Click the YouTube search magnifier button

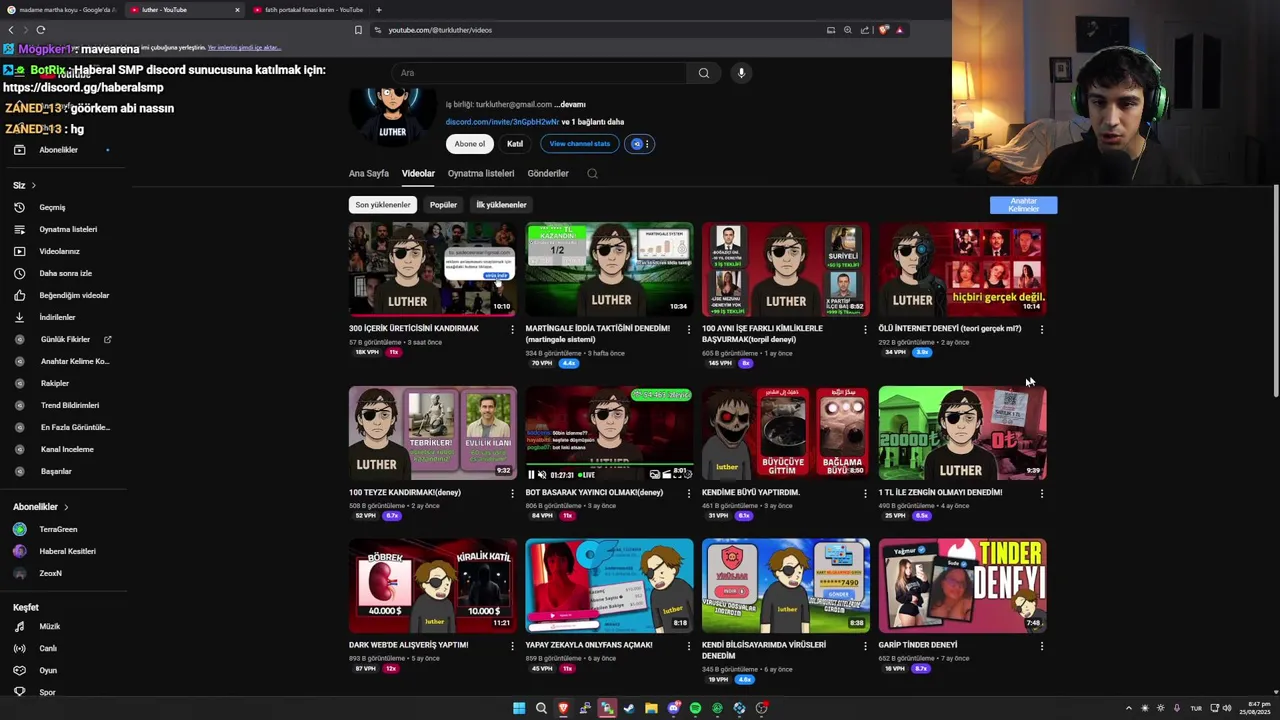pyautogui.click(x=704, y=73)
